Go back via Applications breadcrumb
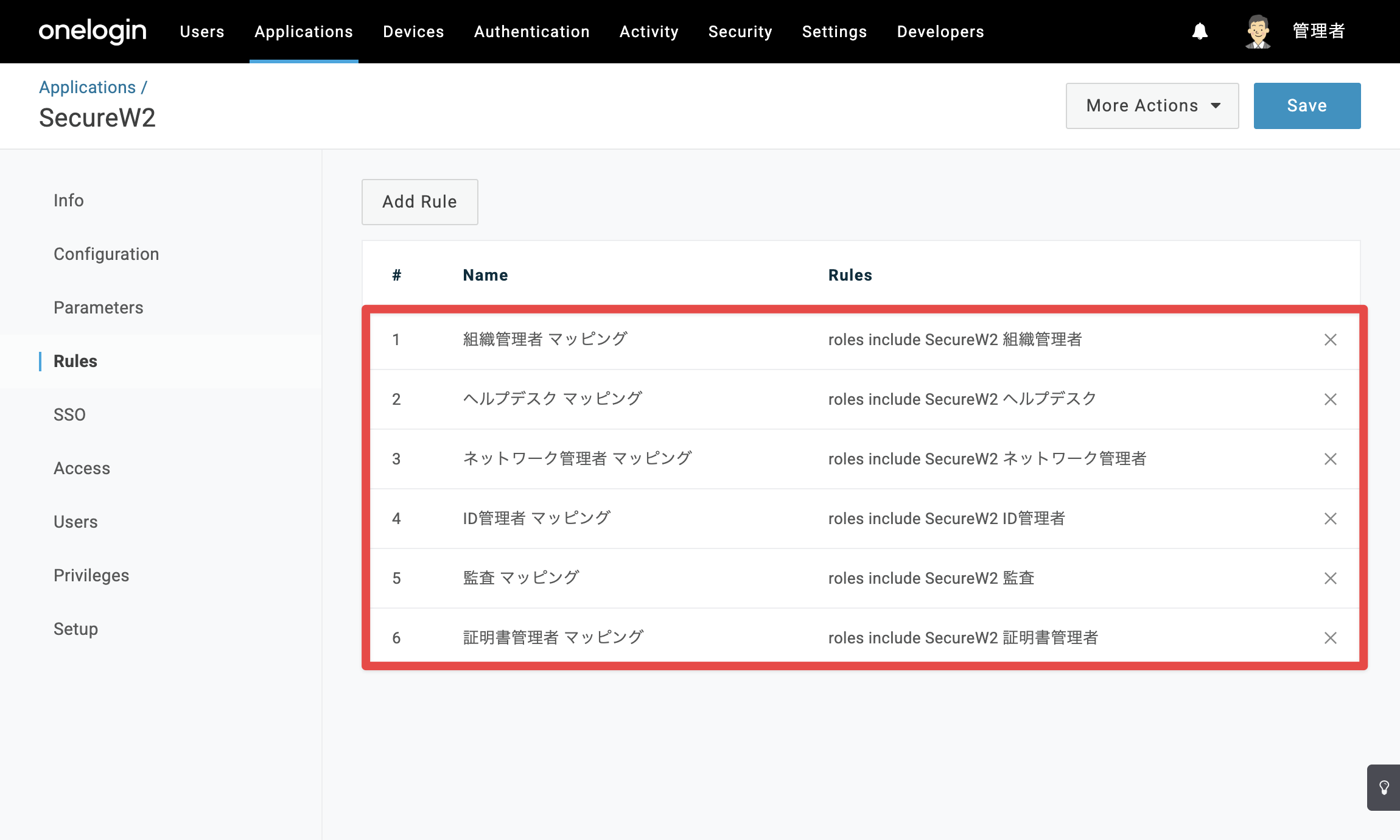The image size is (1400, 840). click(88, 87)
